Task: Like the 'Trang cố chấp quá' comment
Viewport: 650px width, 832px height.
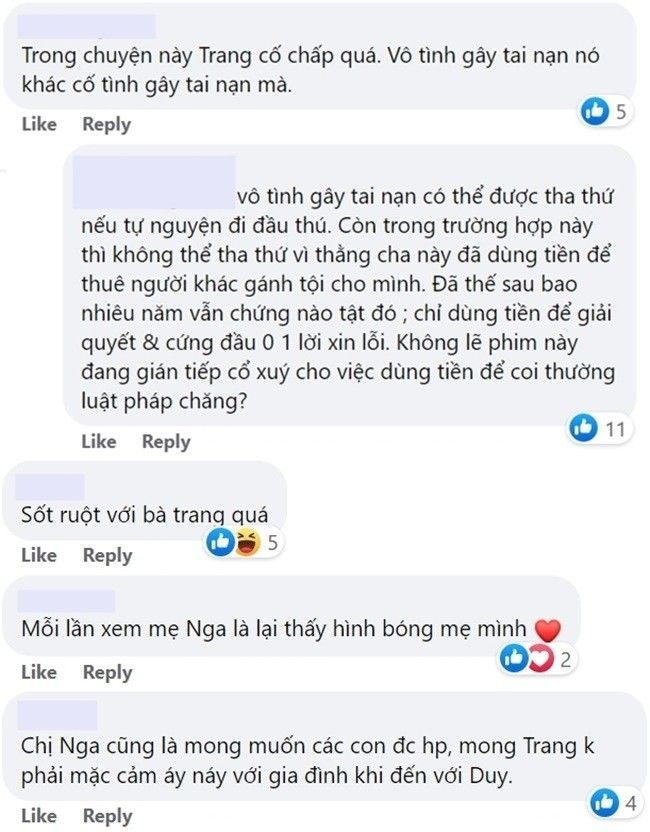Action: coord(39,124)
